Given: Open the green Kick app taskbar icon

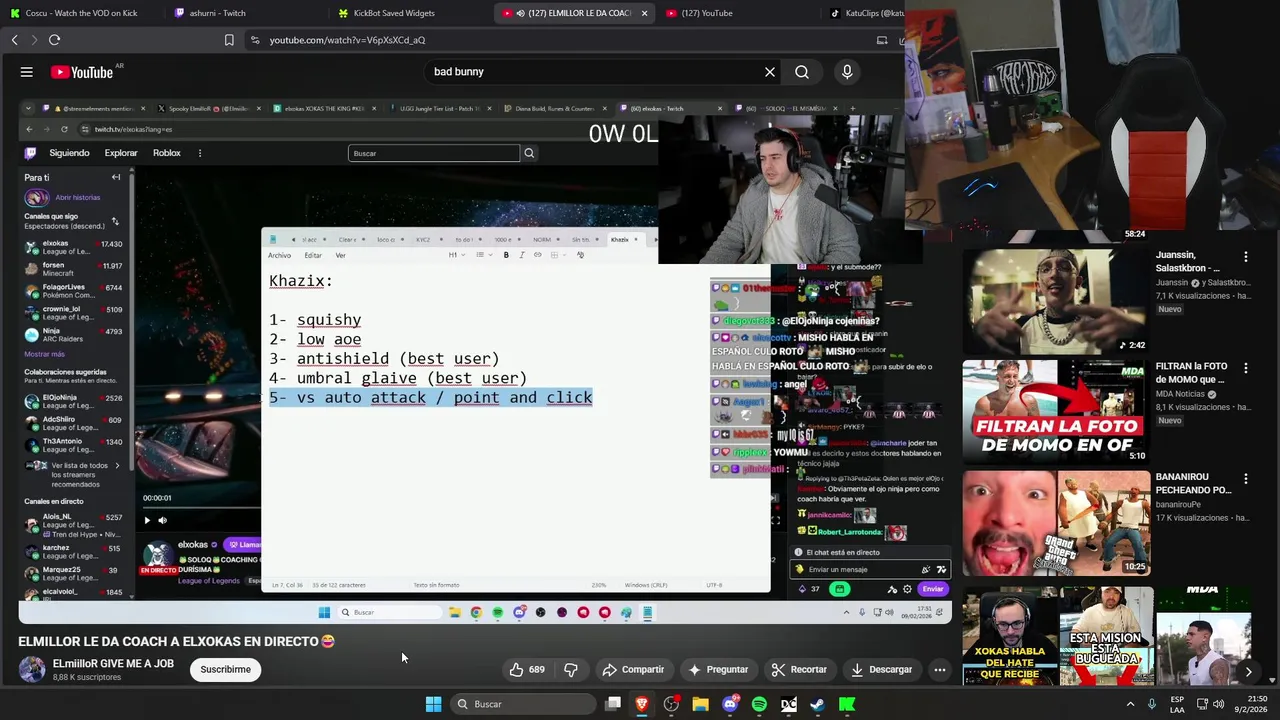Looking at the screenshot, I should (847, 704).
